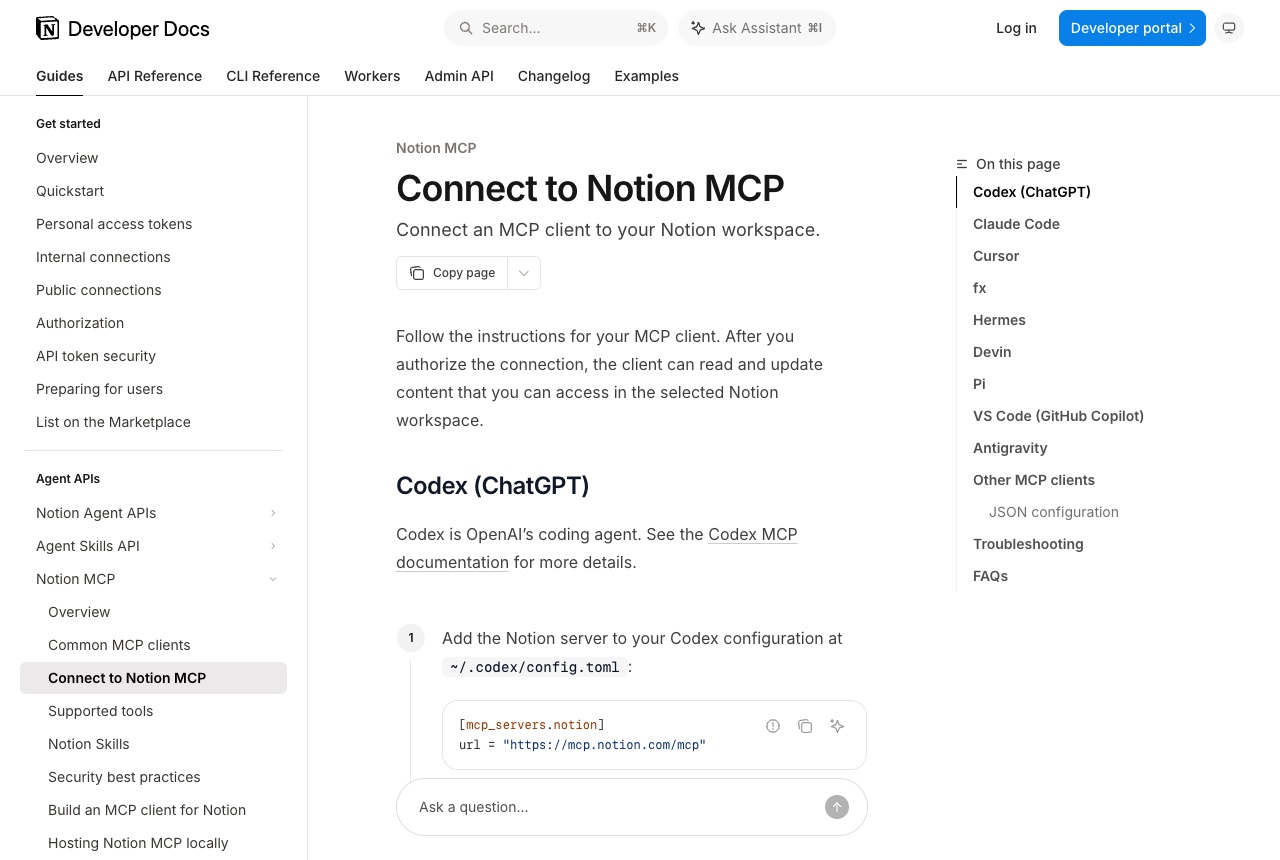The width and height of the screenshot is (1280, 860).
Task: Switch to the API Reference tab
Action: coord(155,76)
